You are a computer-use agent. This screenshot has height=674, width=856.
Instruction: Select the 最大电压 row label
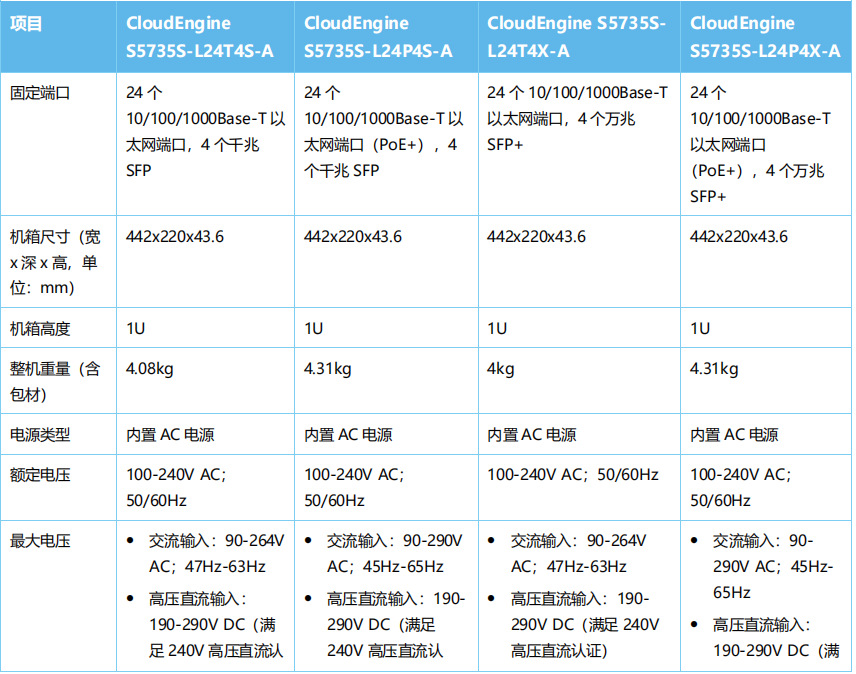point(40,541)
